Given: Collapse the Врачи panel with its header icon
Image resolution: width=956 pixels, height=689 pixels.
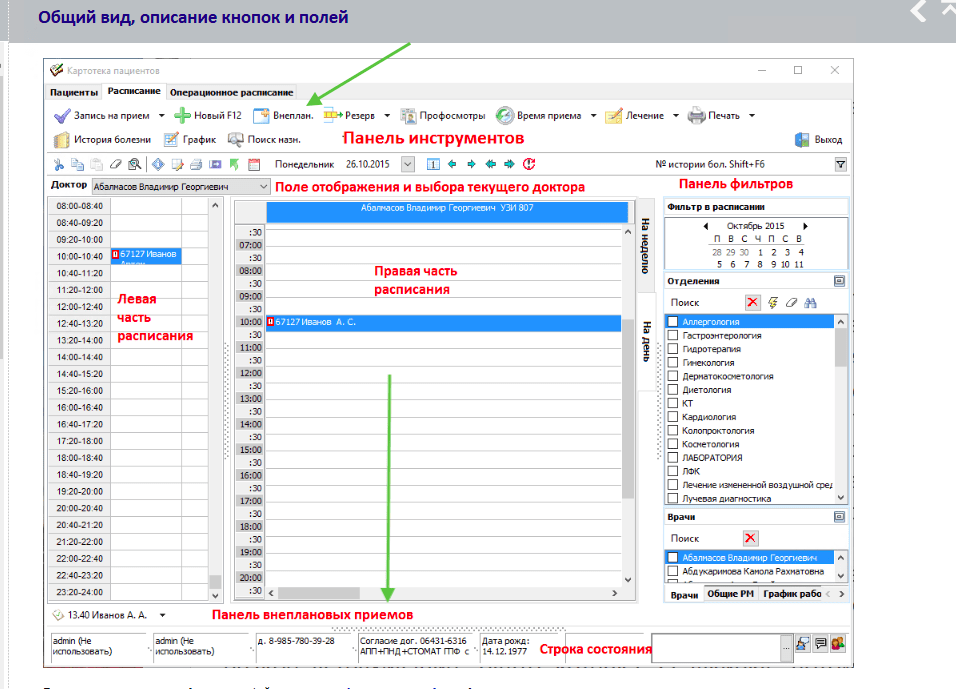Looking at the screenshot, I should pyautogui.click(x=840, y=517).
